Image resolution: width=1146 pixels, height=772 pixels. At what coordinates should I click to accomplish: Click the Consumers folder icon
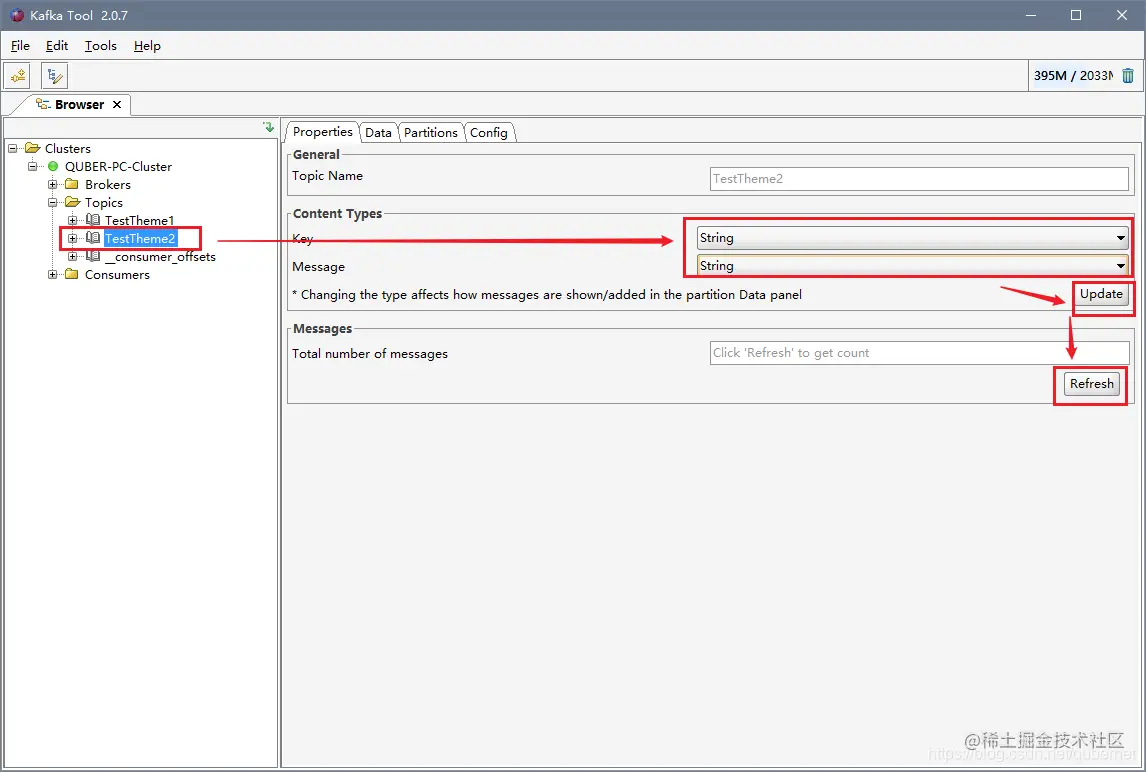tap(72, 274)
